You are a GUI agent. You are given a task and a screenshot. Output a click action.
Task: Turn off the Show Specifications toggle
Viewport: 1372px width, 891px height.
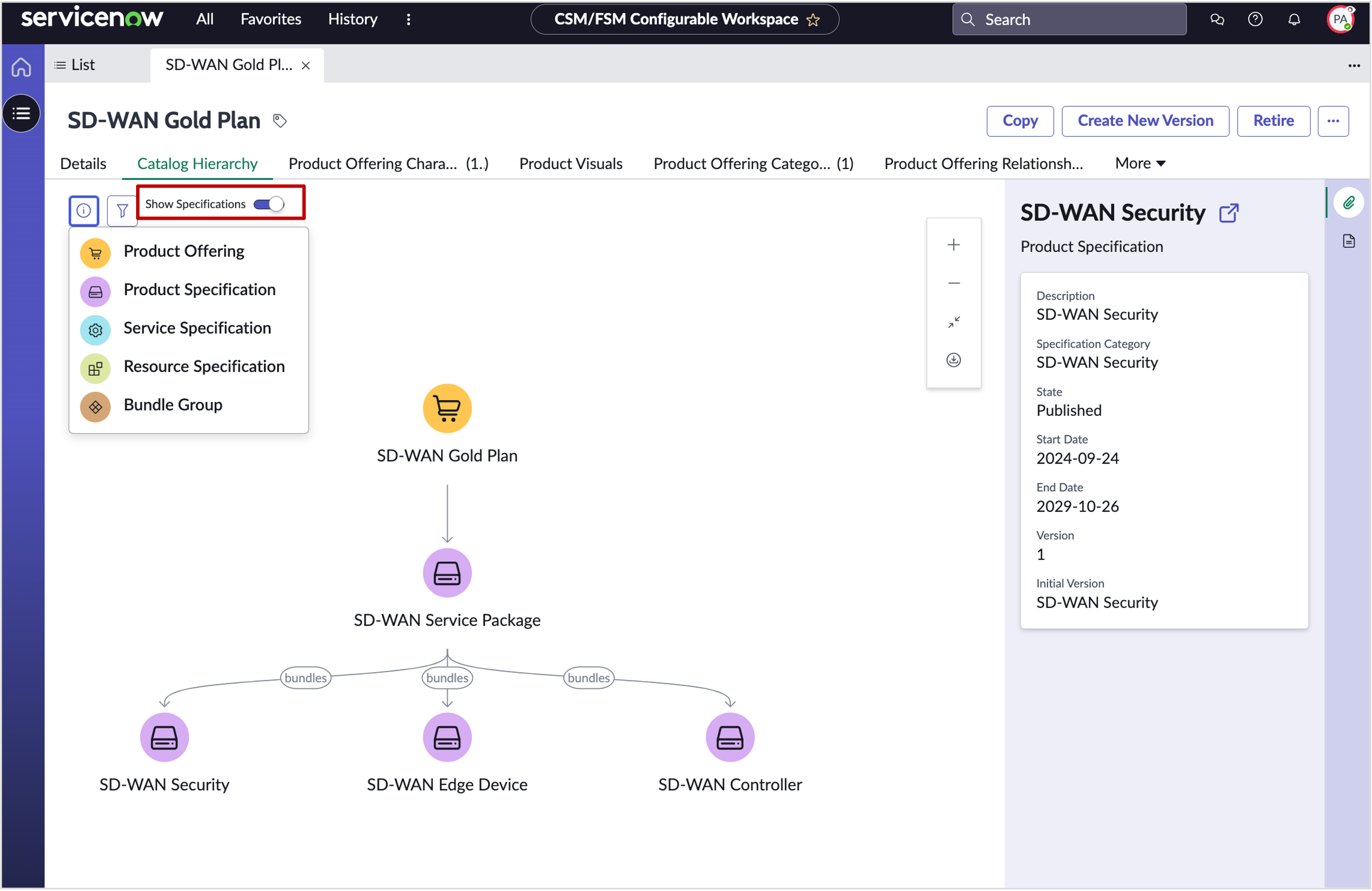point(269,204)
